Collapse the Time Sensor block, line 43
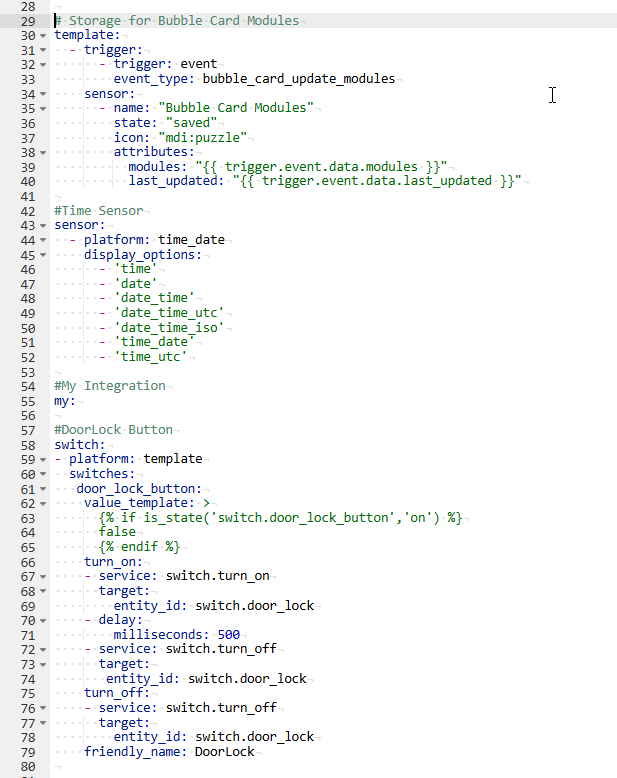This screenshot has width=617, height=778. coord(43,226)
